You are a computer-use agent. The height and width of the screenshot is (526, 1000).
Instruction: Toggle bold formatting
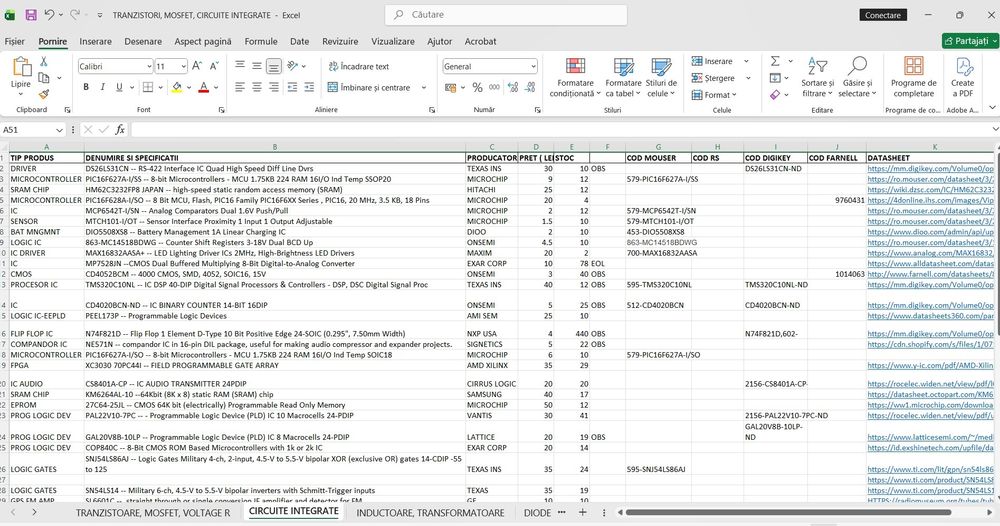pos(86,87)
